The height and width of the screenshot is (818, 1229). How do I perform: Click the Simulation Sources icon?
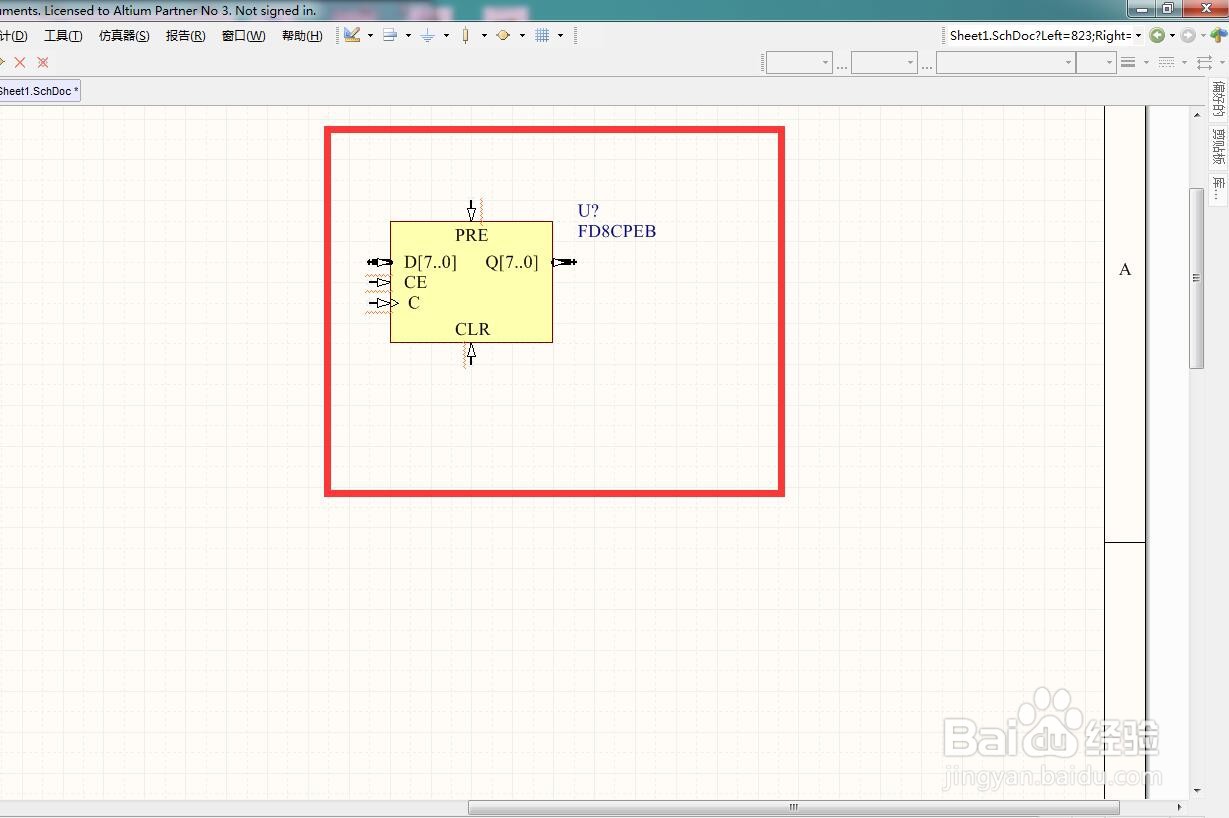503,35
